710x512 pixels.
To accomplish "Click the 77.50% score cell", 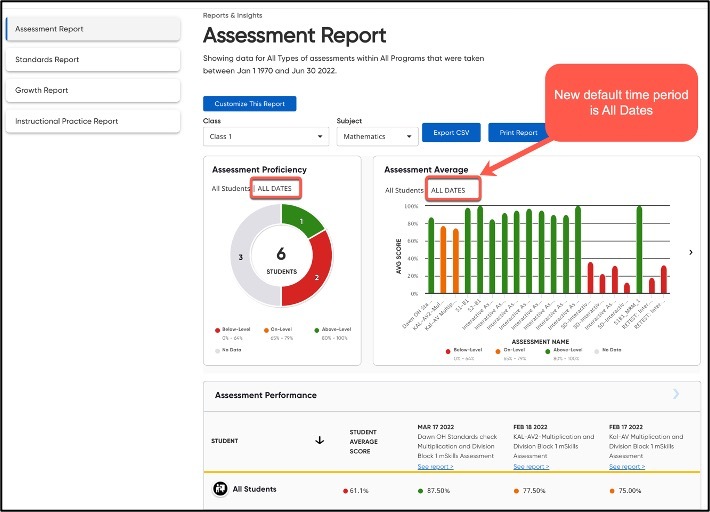I will [529, 491].
